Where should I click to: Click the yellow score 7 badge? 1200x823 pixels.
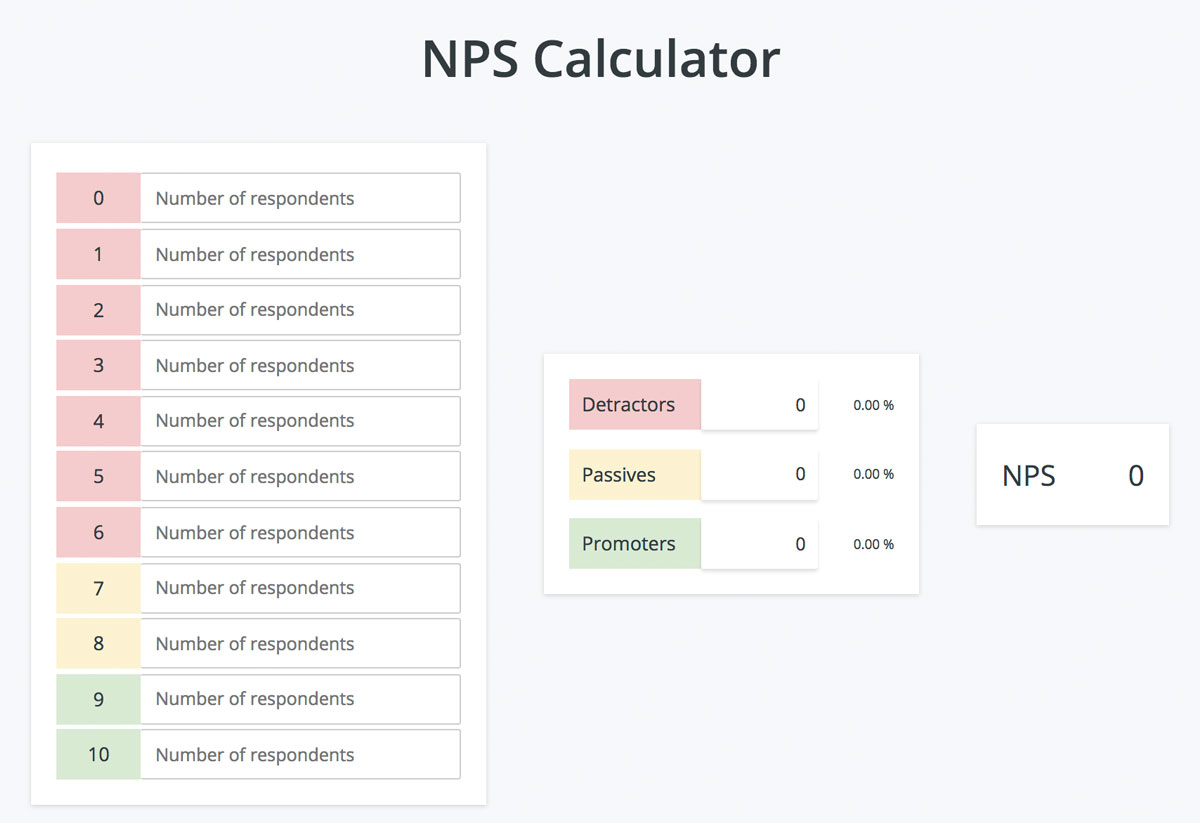click(97, 588)
